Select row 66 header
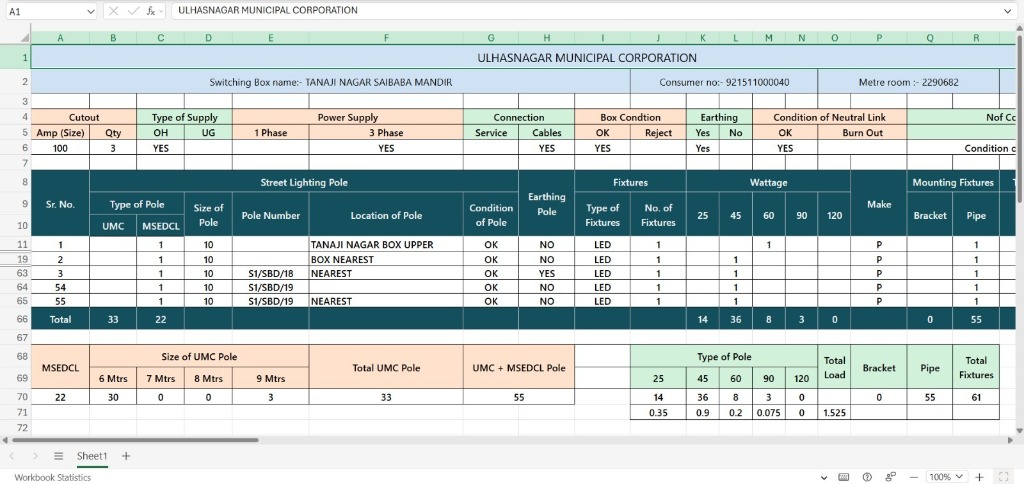1024x484 pixels. coord(15,319)
